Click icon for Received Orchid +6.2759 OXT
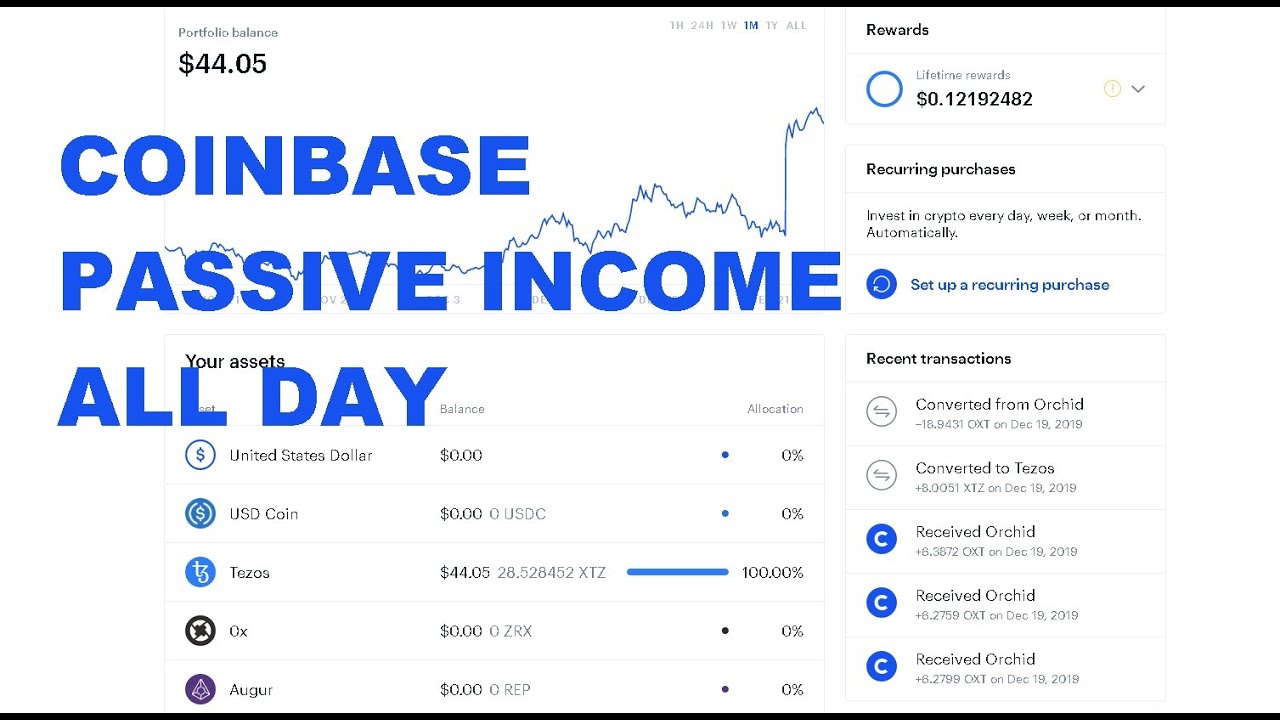Image resolution: width=1280 pixels, height=720 pixels. (881, 603)
